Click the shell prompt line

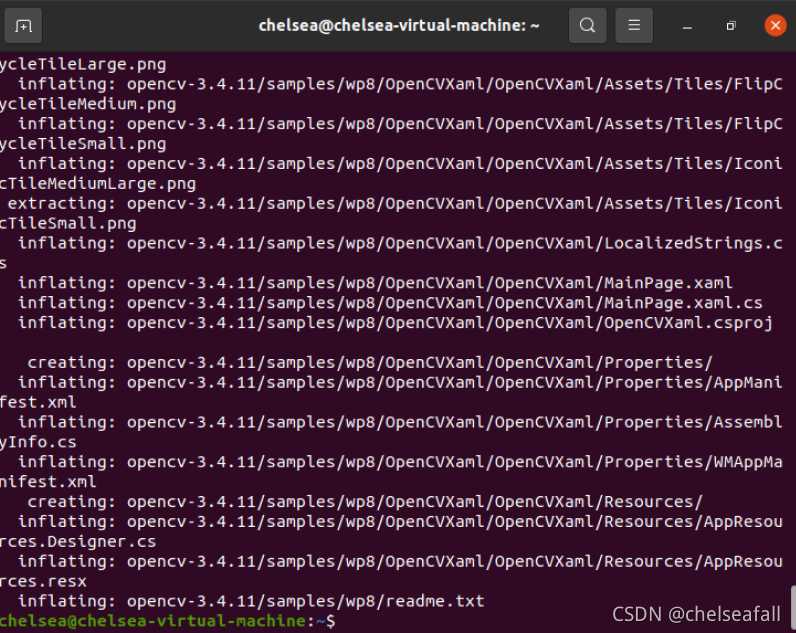click(x=168, y=621)
